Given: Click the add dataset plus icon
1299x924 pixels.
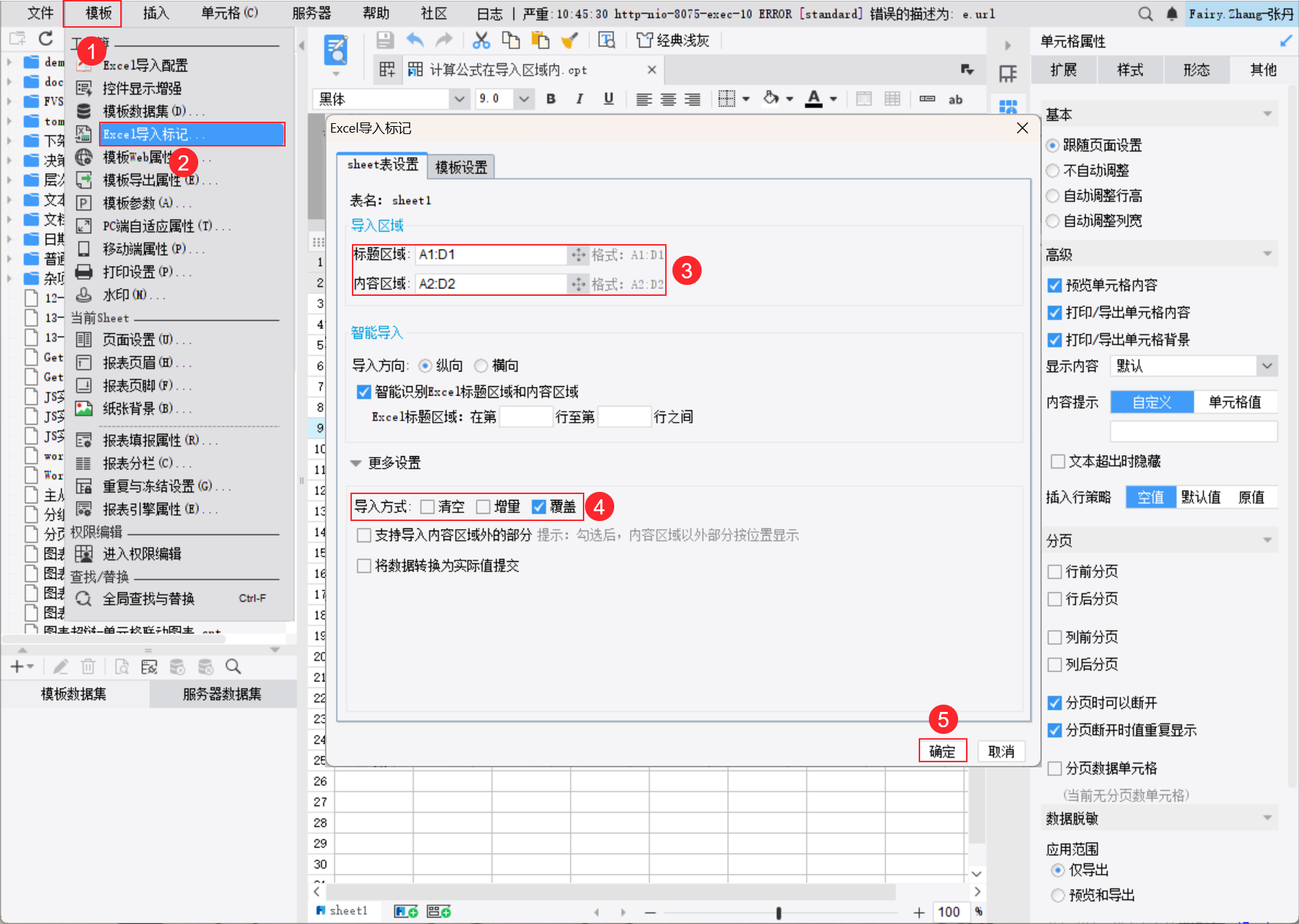Looking at the screenshot, I should [16, 666].
